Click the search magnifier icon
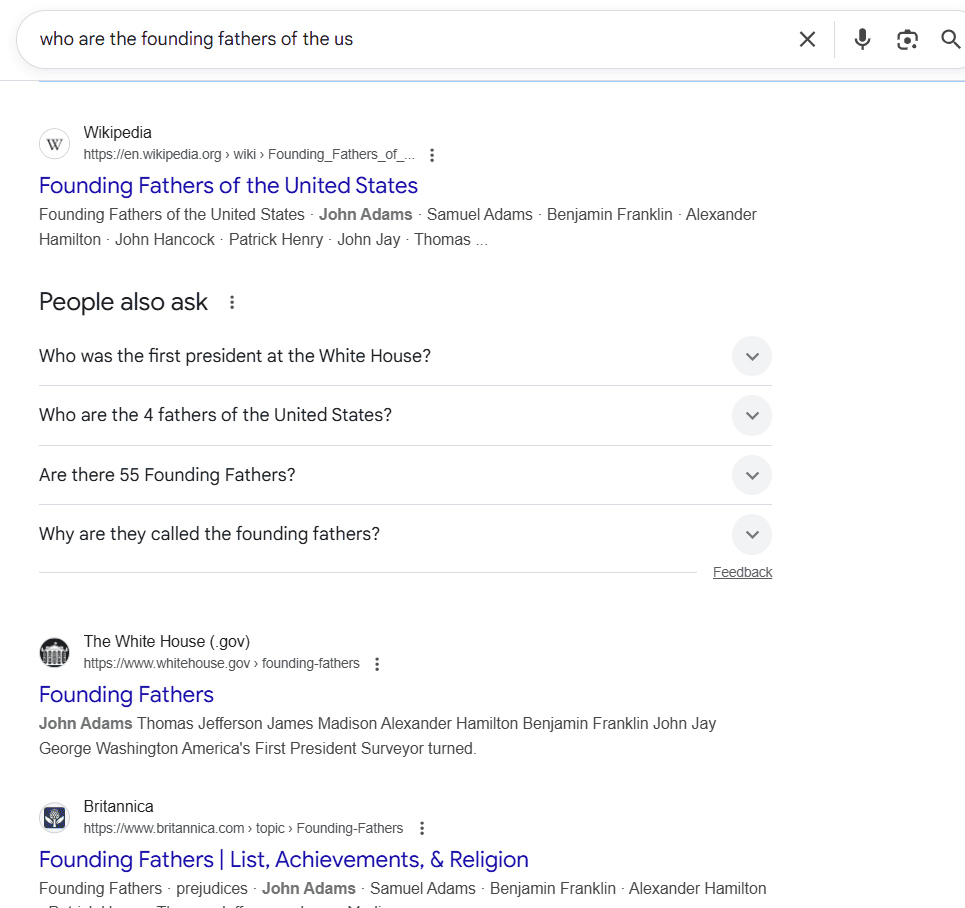The image size is (965, 908). [x=950, y=39]
